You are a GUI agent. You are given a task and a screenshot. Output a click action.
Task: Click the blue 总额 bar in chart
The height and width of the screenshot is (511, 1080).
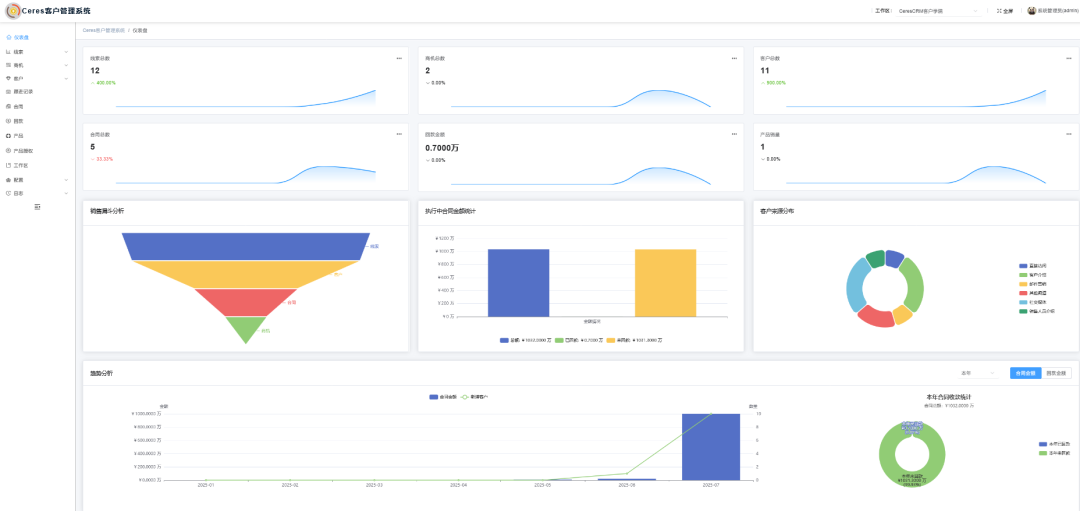518,283
